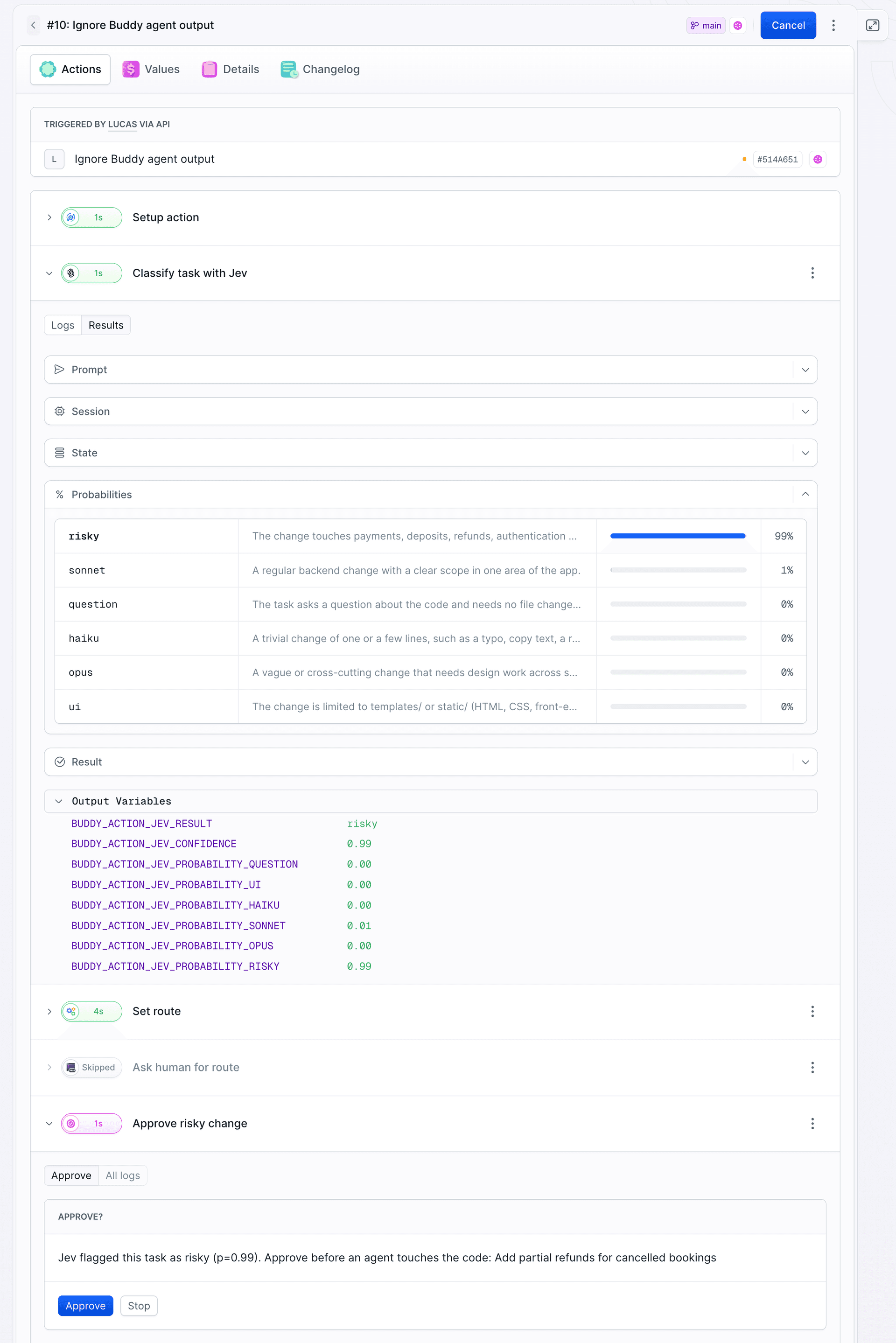Show the Logs tab for Jev action
This screenshot has width=896, height=1343.
point(63,325)
